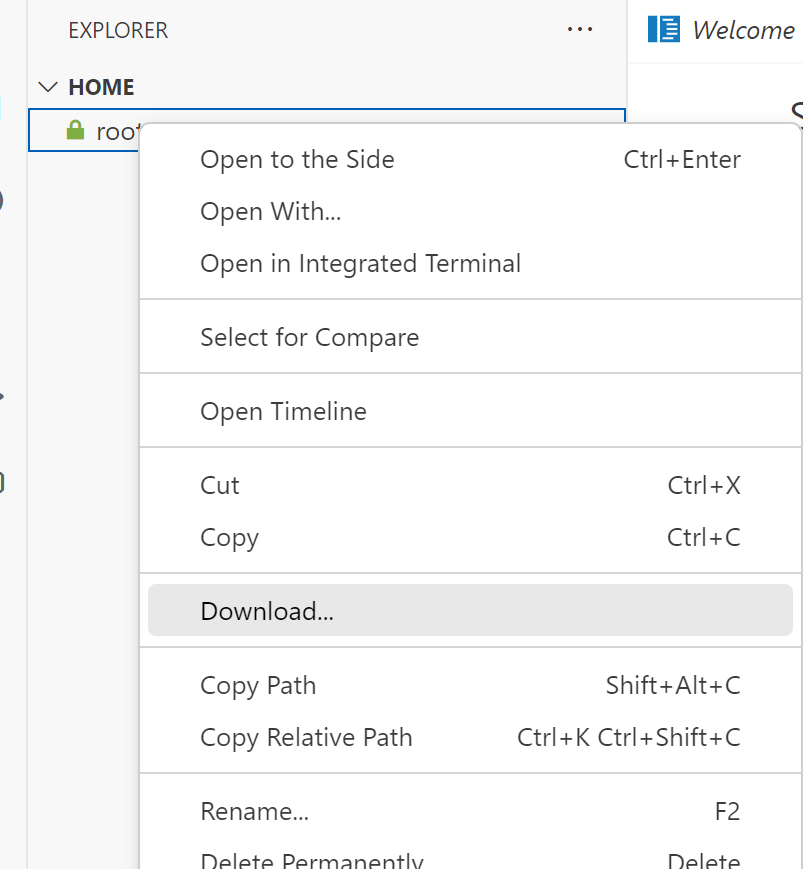Choose Delete Permanently
Viewport: 803px width, 869px height.
[x=311, y=860]
